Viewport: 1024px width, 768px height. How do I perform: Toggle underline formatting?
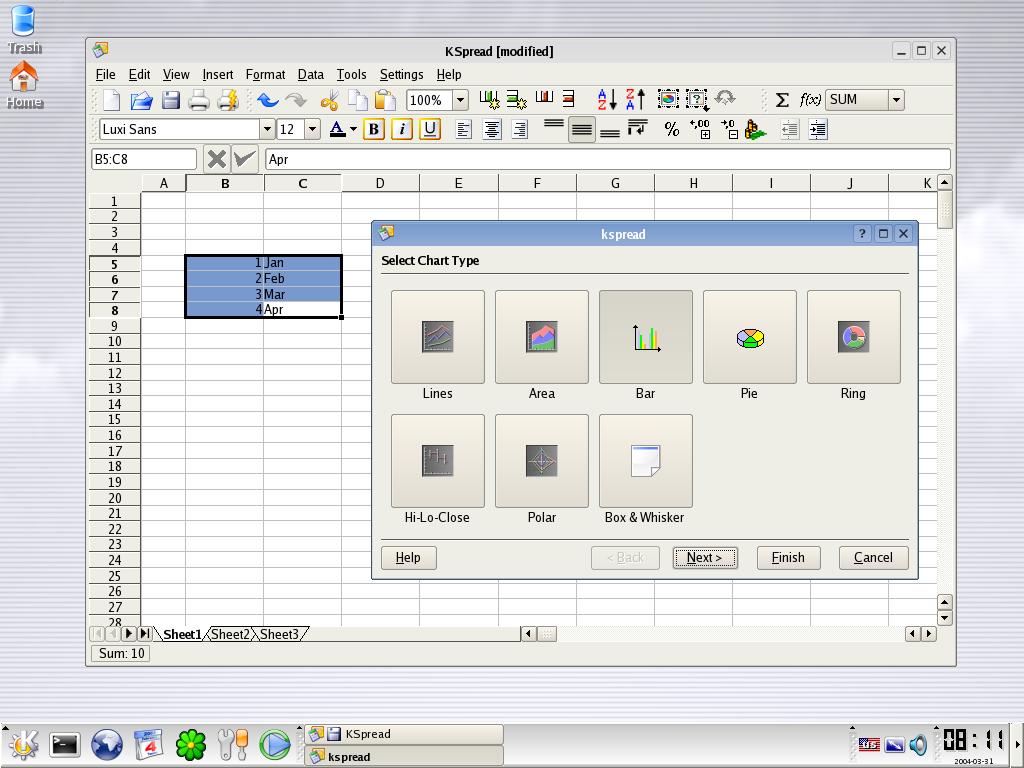click(430, 129)
